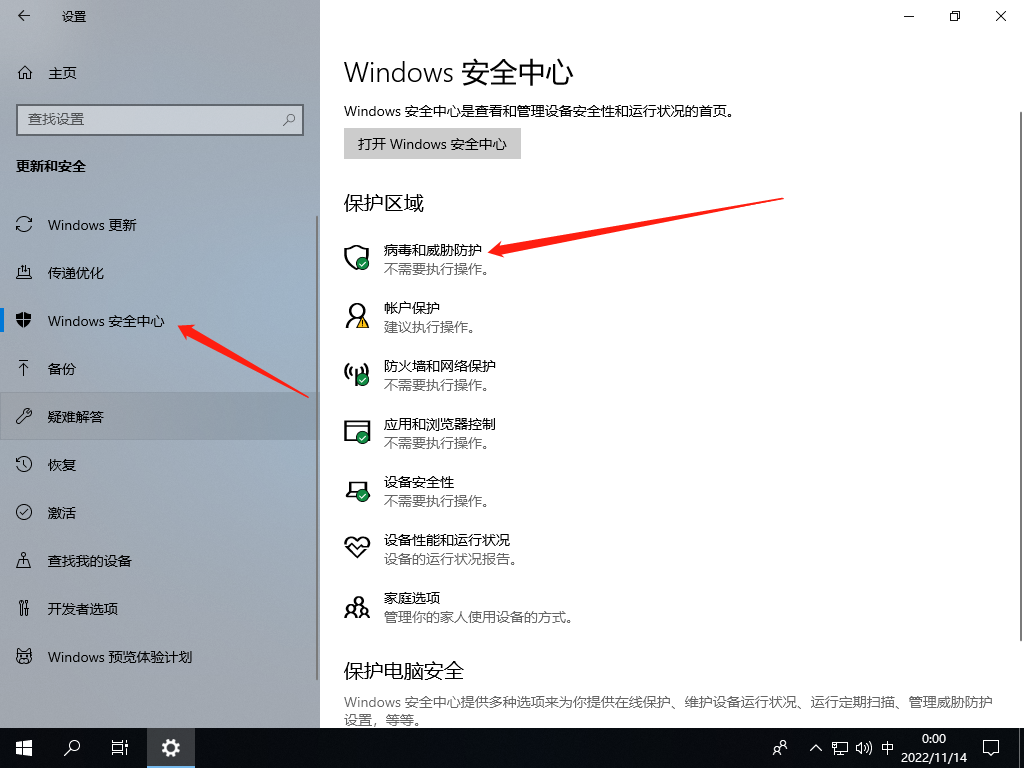
Task: Open 病毒和威胁防护 link
Action: 433,250
